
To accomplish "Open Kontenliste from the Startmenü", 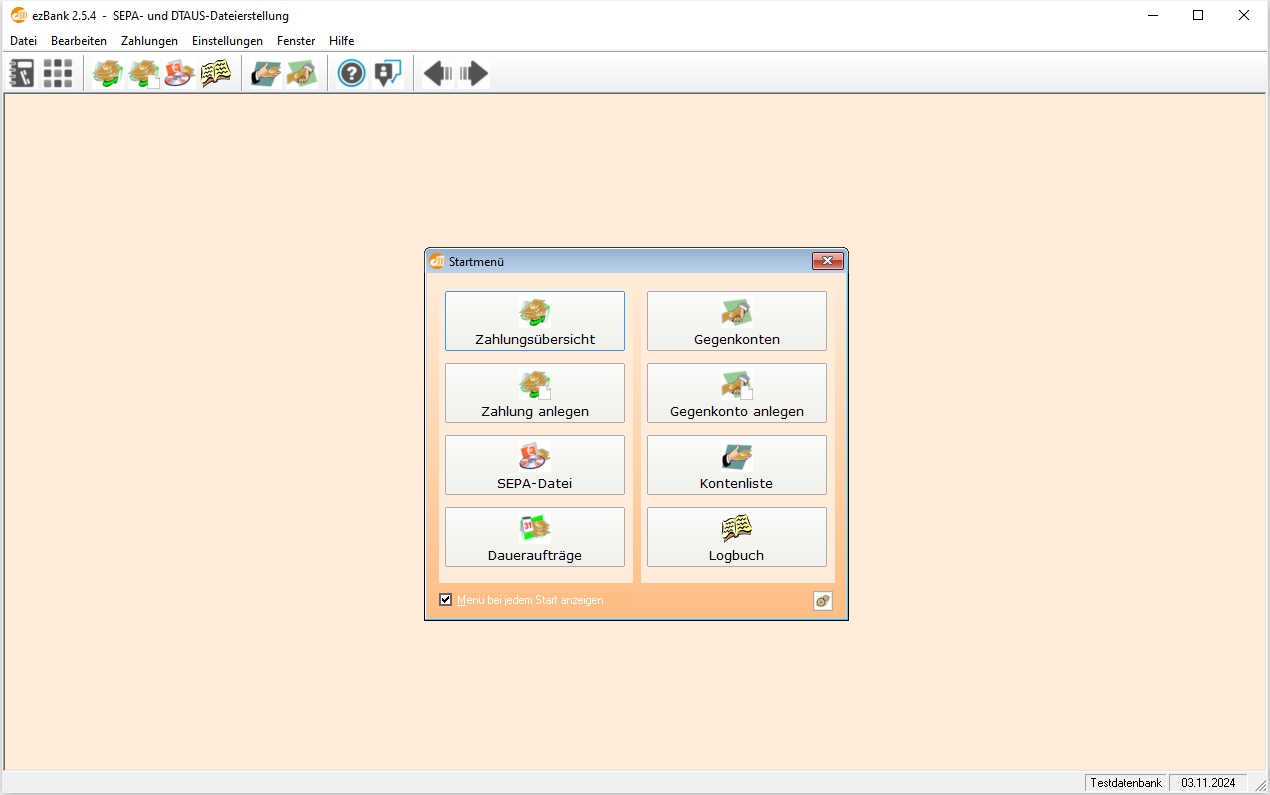I will pyautogui.click(x=737, y=465).
